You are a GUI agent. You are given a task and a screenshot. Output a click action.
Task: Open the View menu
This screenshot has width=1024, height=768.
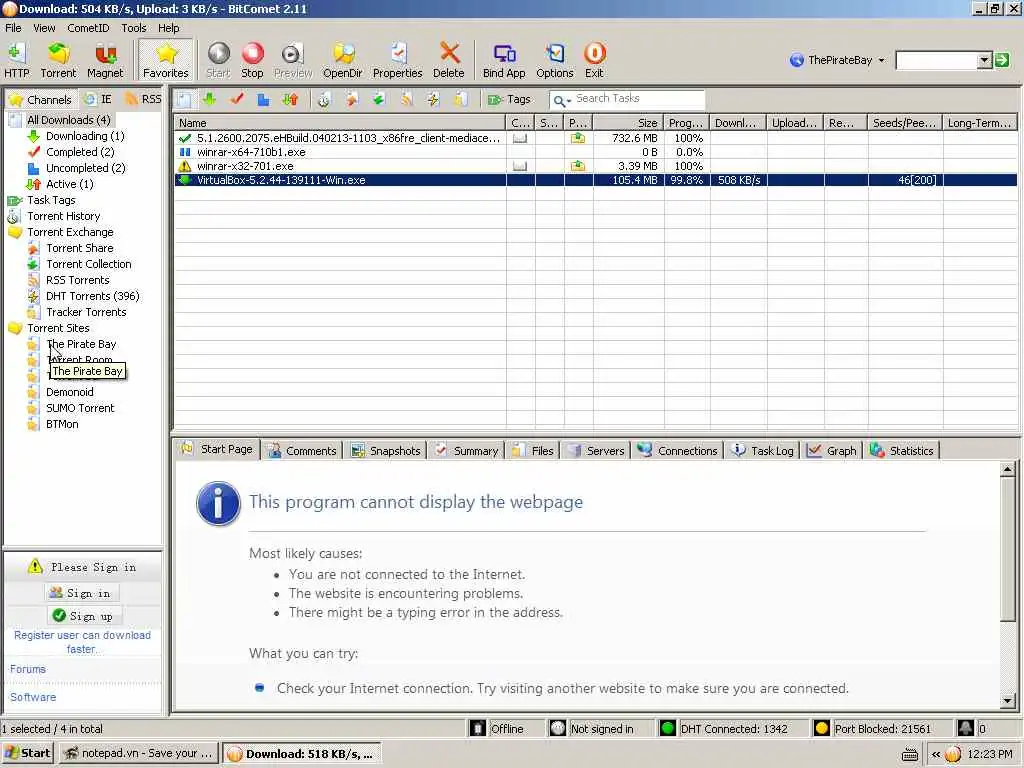coord(44,28)
